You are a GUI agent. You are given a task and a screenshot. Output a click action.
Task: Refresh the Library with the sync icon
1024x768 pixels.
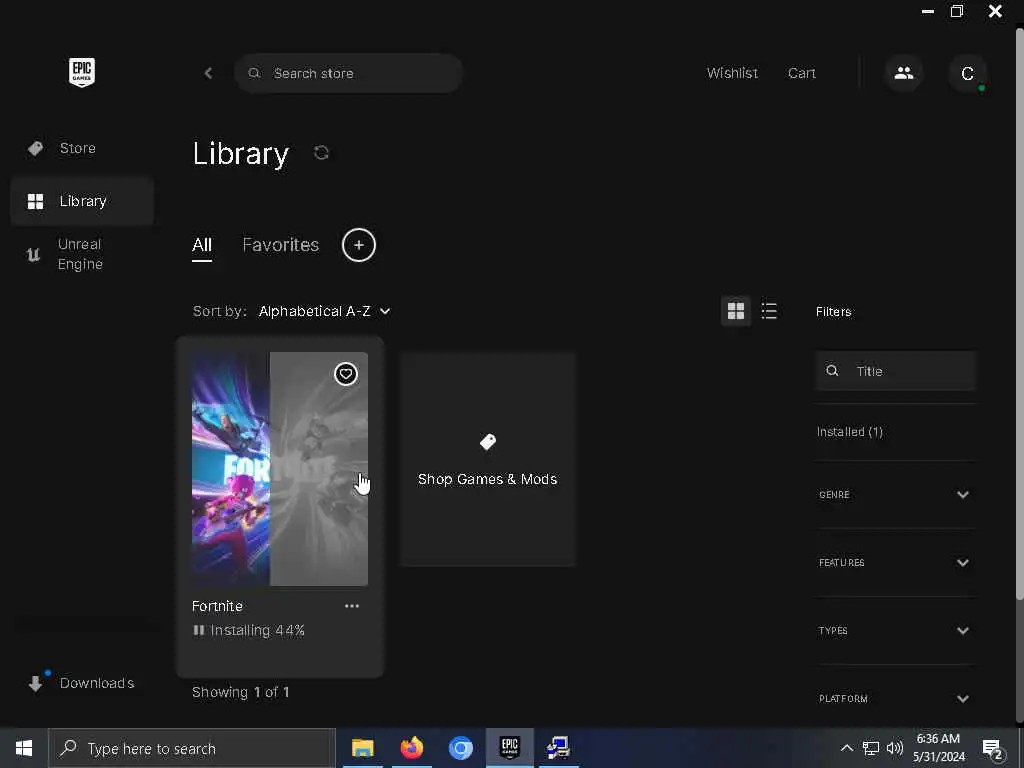(x=321, y=153)
